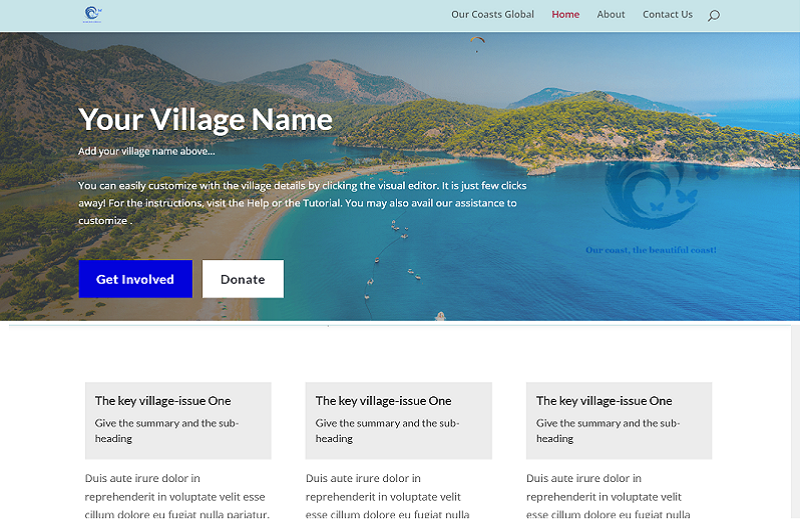Click the white Donate button
The width and height of the screenshot is (800, 531).
click(242, 279)
